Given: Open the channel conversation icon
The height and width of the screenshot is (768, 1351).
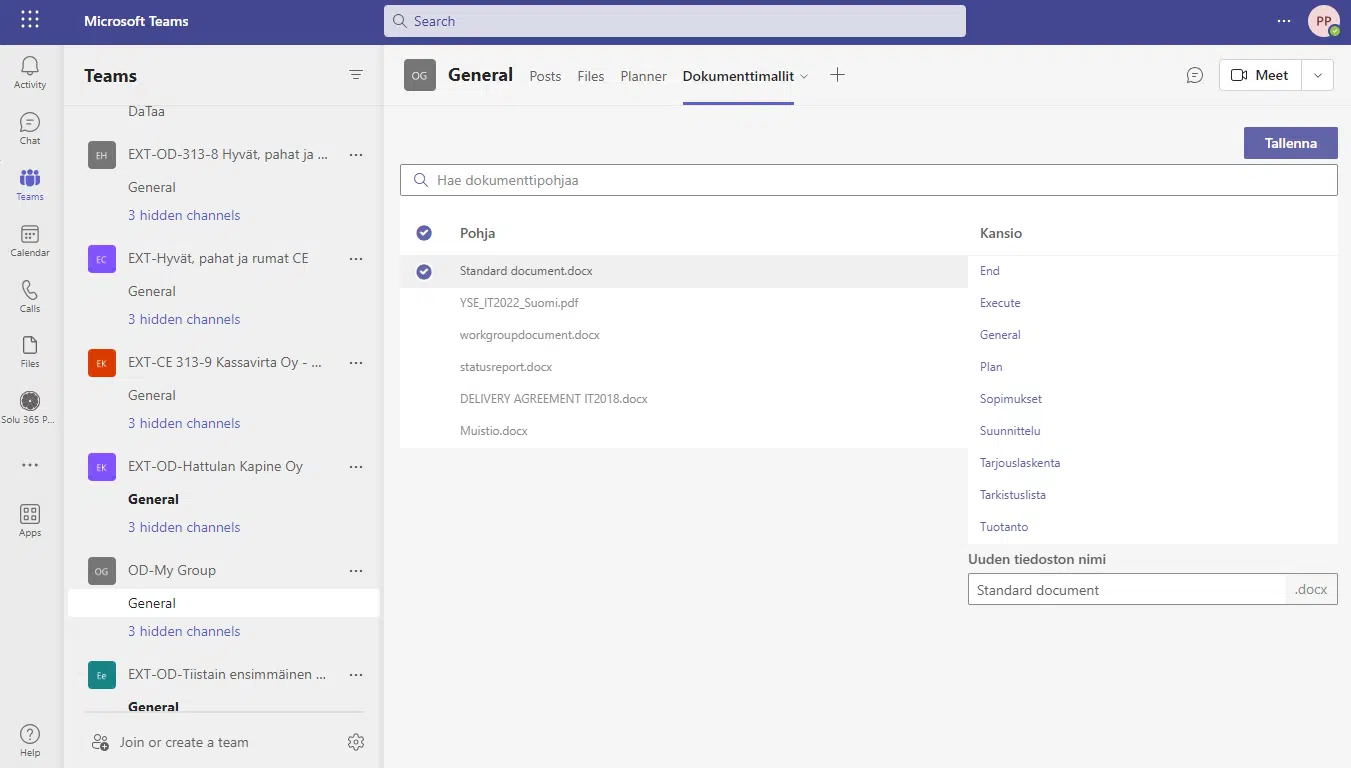Looking at the screenshot, I should (x=1195, y=75).
